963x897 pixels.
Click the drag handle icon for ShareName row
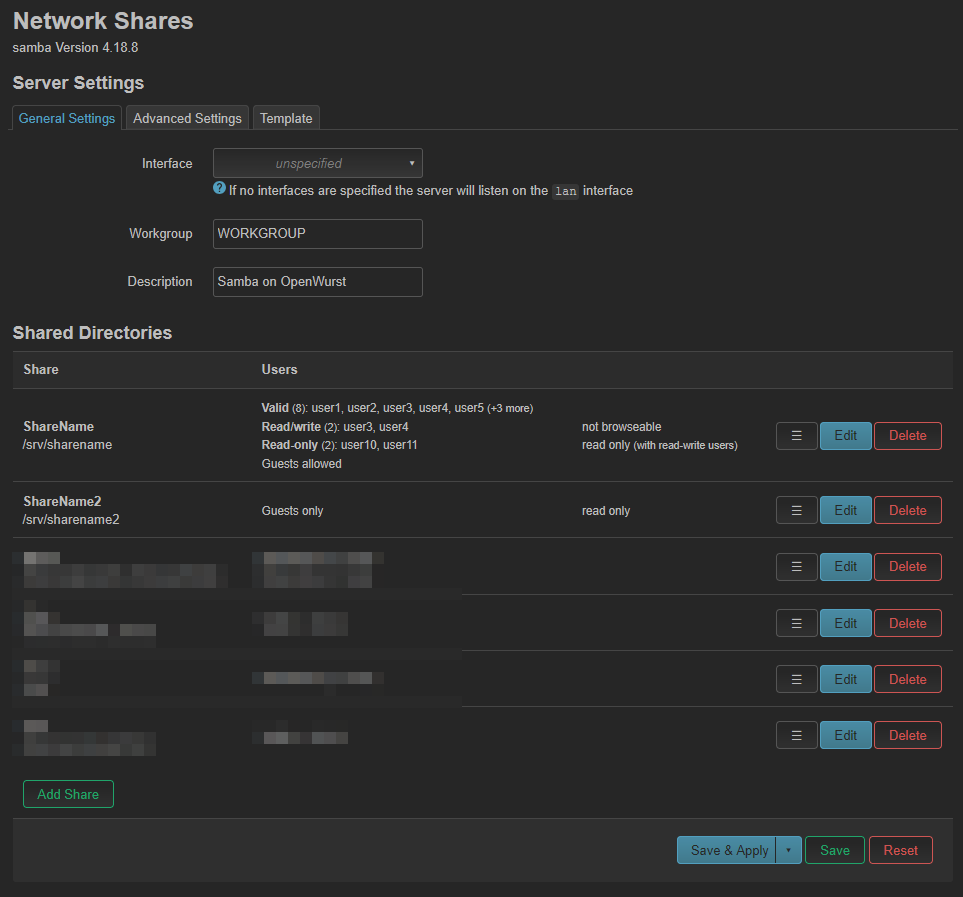(796, 436)
